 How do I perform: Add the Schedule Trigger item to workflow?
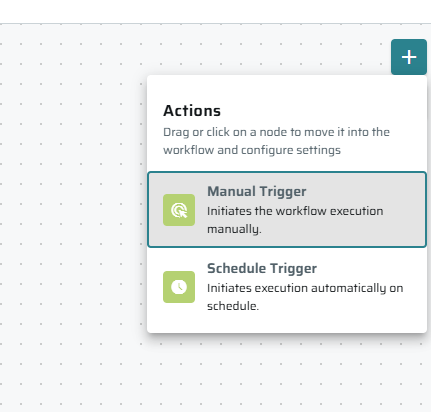[287, 287]
